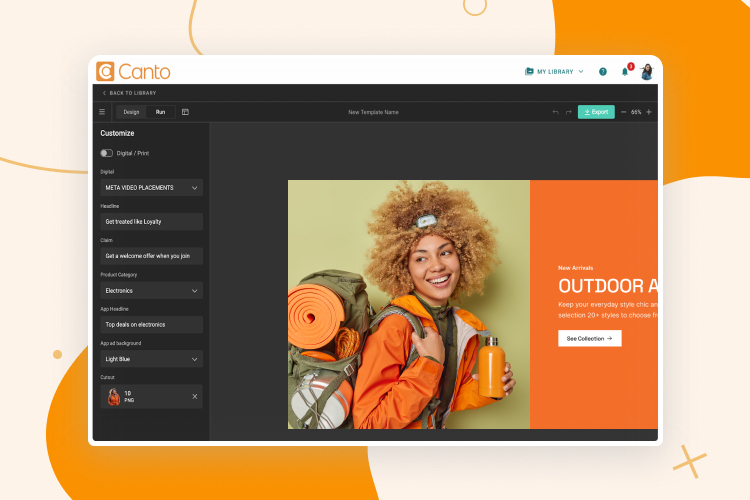
Task: Edit the New Template Name title
Action: (x=373, y=112)
